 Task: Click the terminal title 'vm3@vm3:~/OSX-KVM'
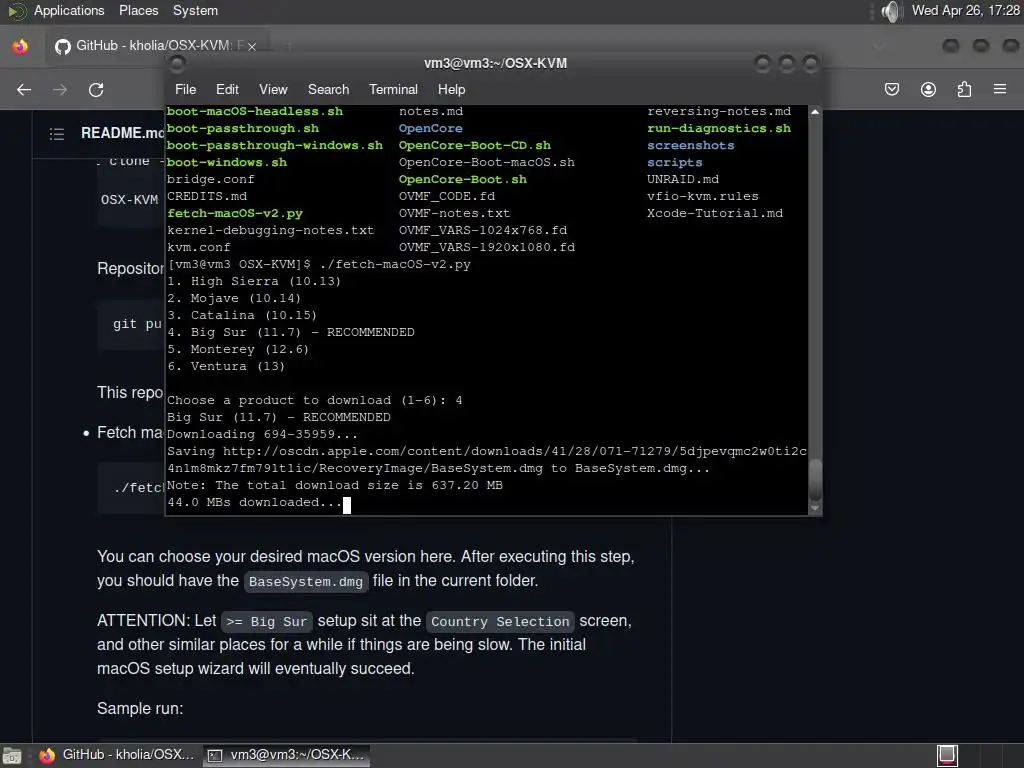pos(496,63)
